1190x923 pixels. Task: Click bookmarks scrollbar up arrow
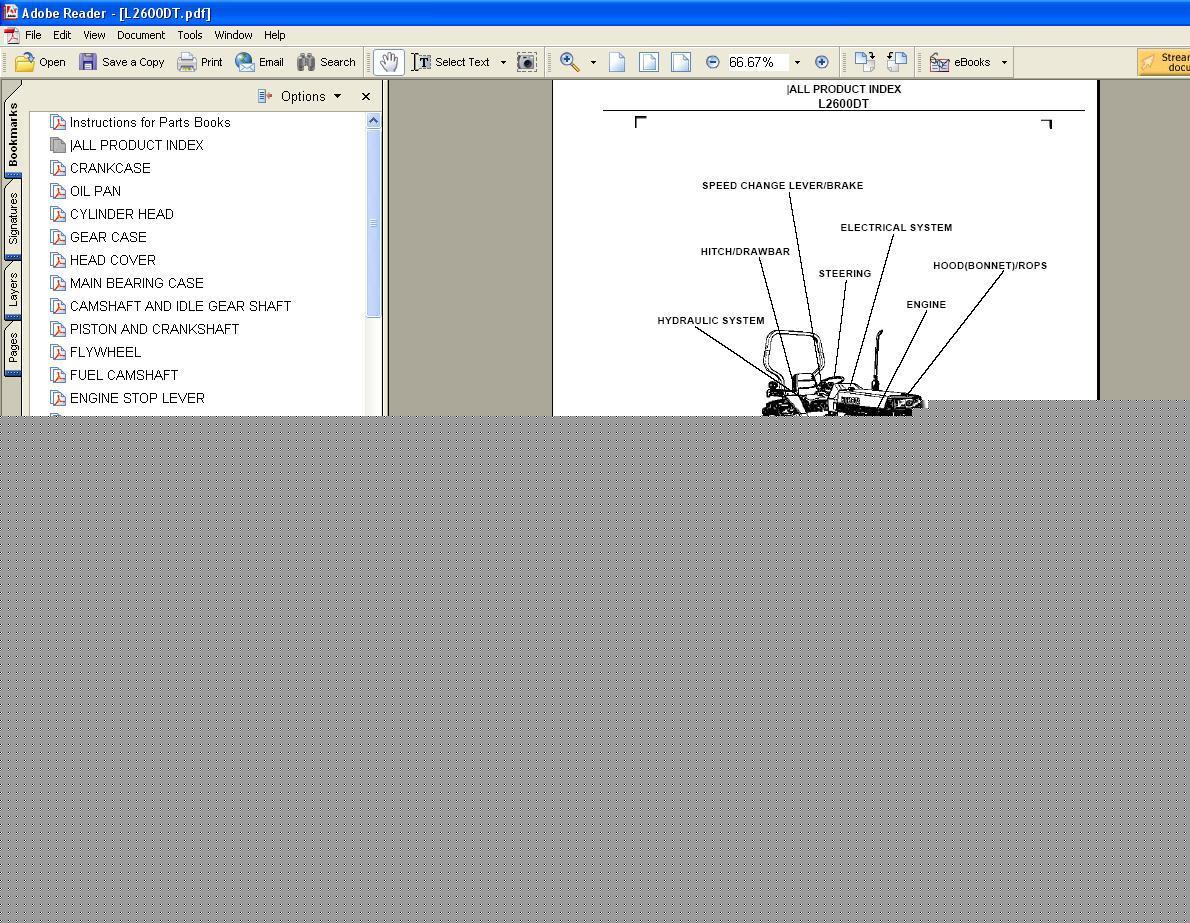[x=373, y=121]
